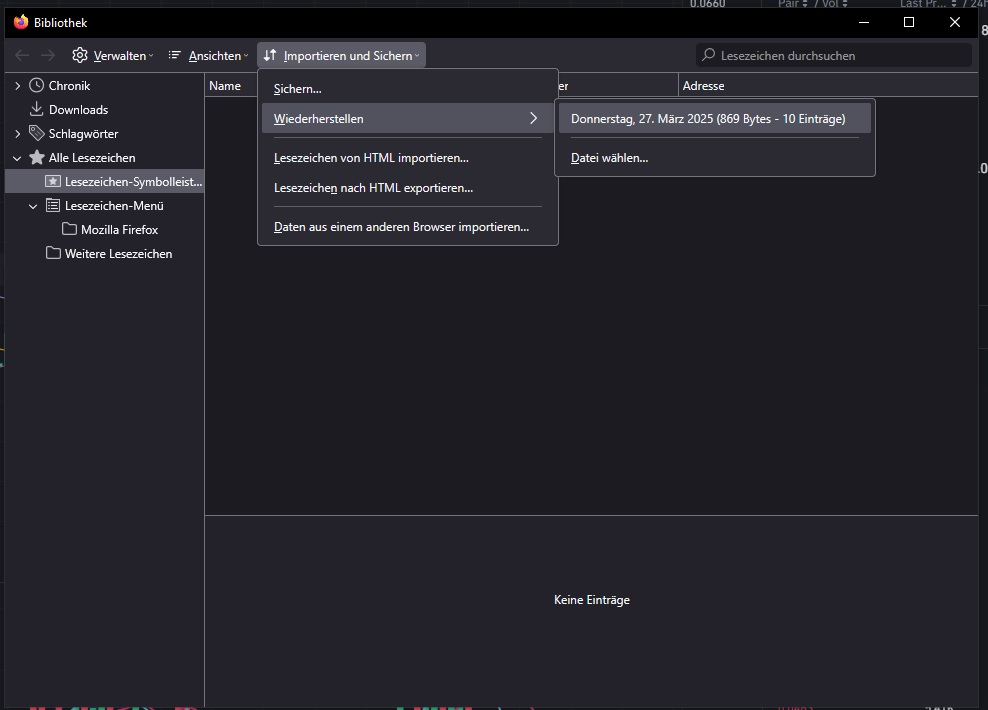Close the Bibliothek window
Screen dimensions: 988x710
pos(955,22)
